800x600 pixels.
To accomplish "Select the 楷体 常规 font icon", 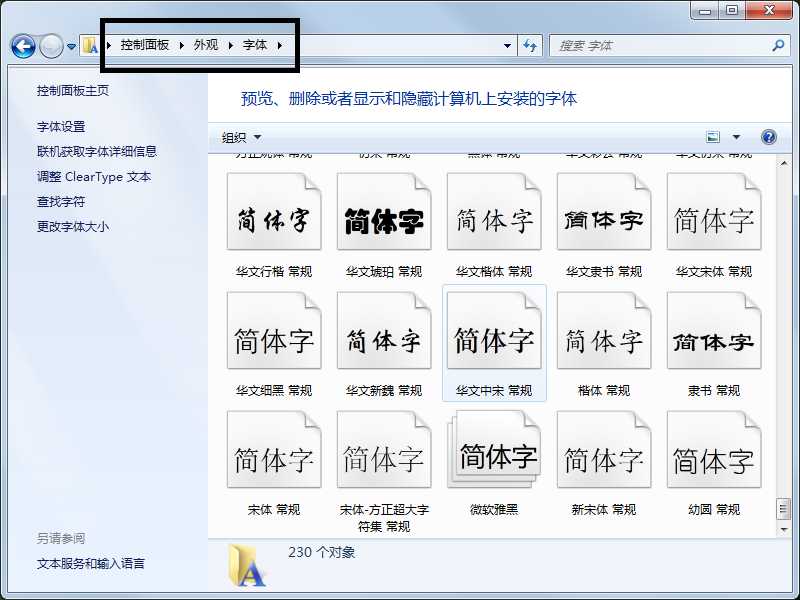I will (604, 331).
